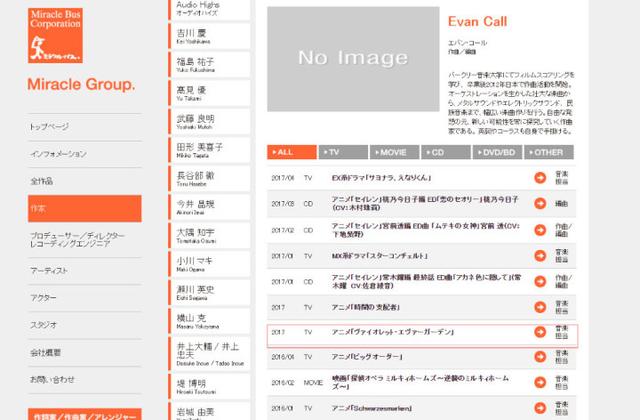Select 横山 克 Masaru Yokoyama in the artist list
The image size is (640, 420).
click(209, 321)
